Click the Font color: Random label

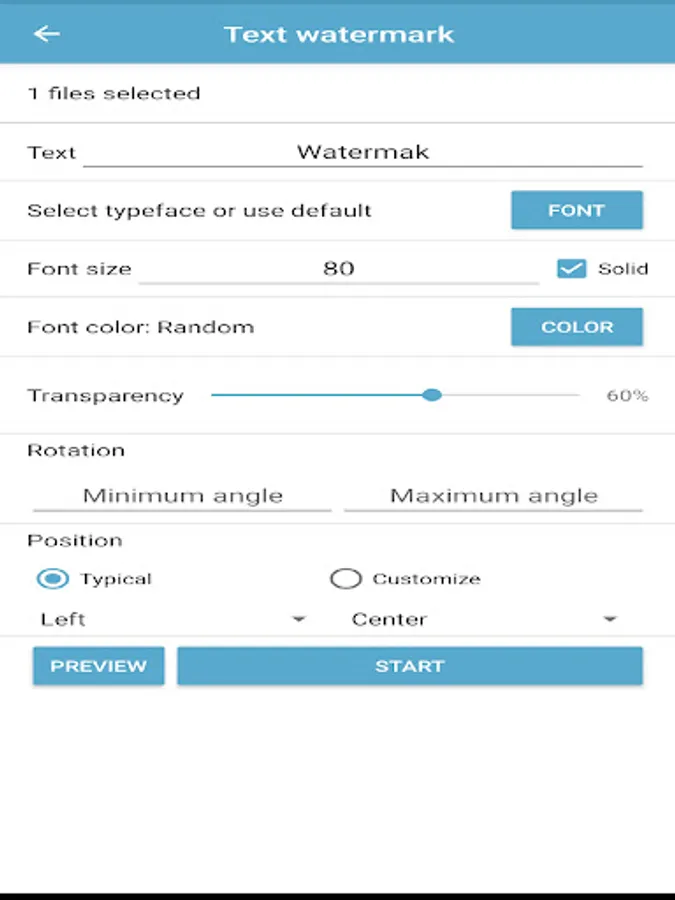point(140,327)
